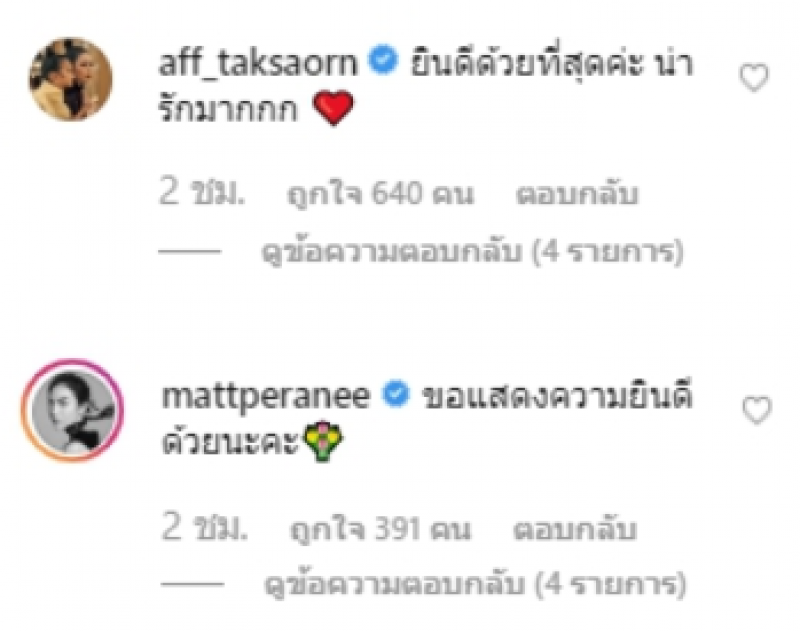The width and height of the screenshot is (800, 631).
Task: View the 640 likes on the comment
Action: [381, 194]
